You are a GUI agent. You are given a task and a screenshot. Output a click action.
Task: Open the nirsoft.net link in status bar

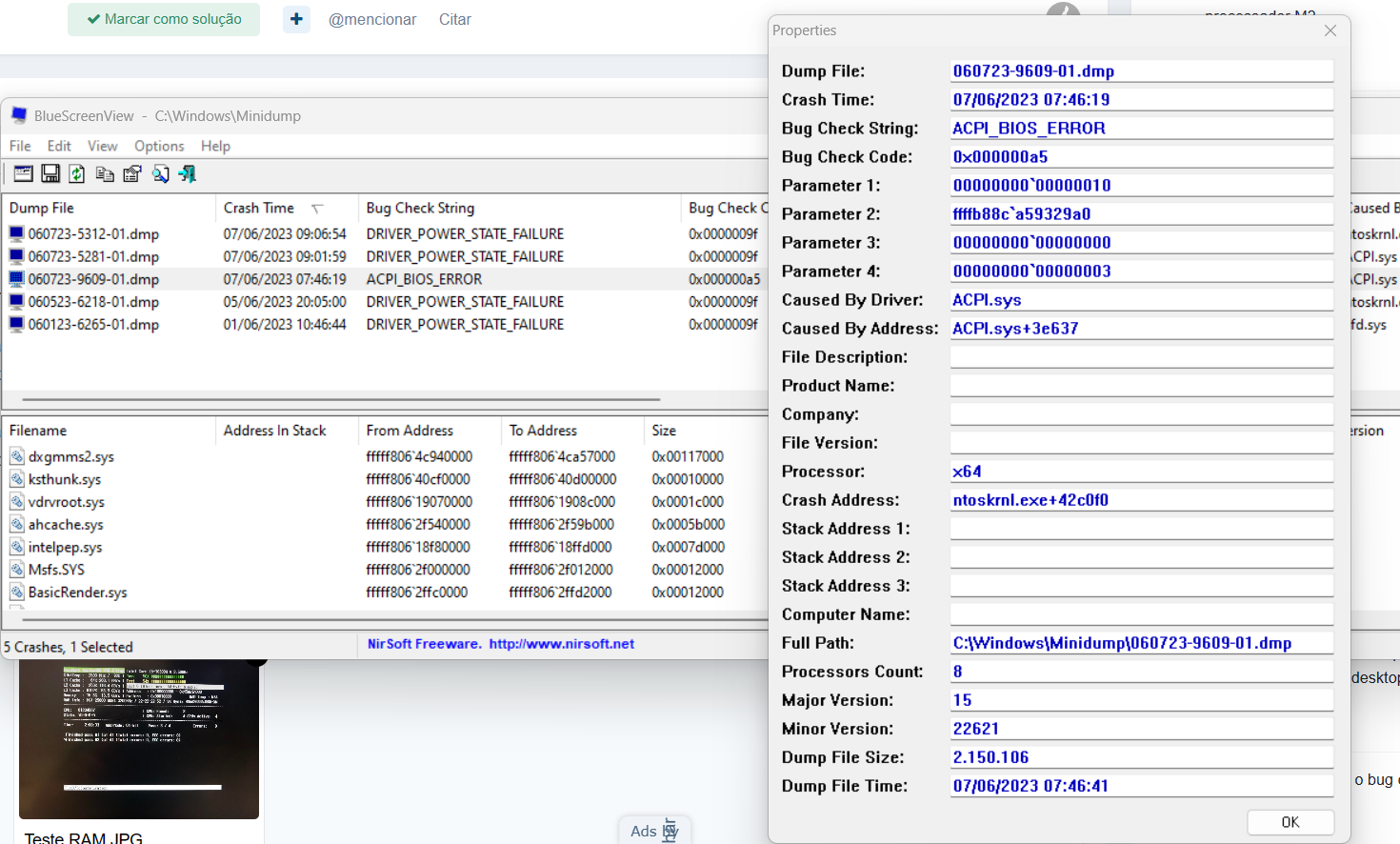(562, 644)
